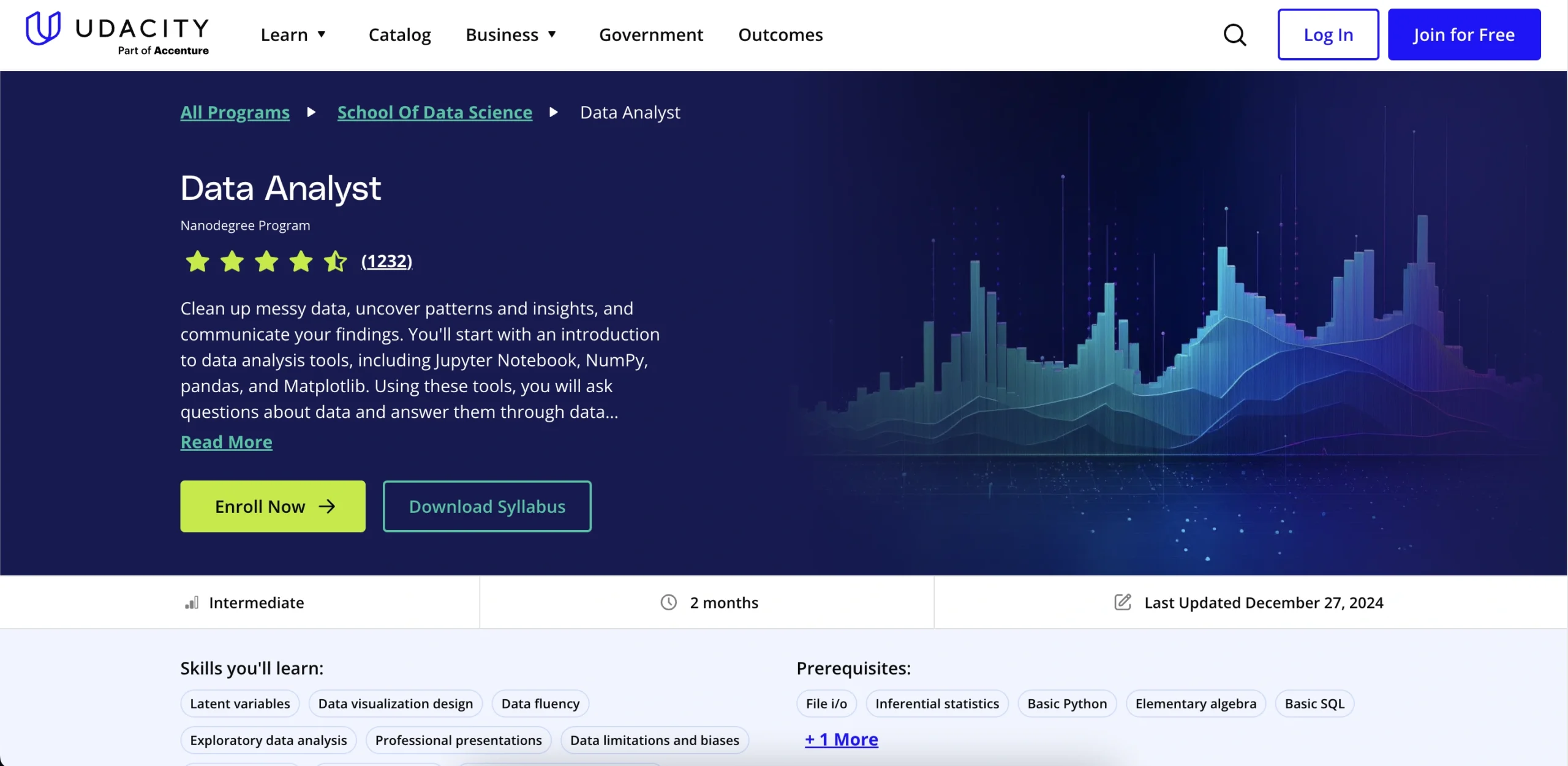Click the Skills you'll learn heading
The height and width of the screenshot is (766, 1568).
pyautogui.click(x=252, y=668)
